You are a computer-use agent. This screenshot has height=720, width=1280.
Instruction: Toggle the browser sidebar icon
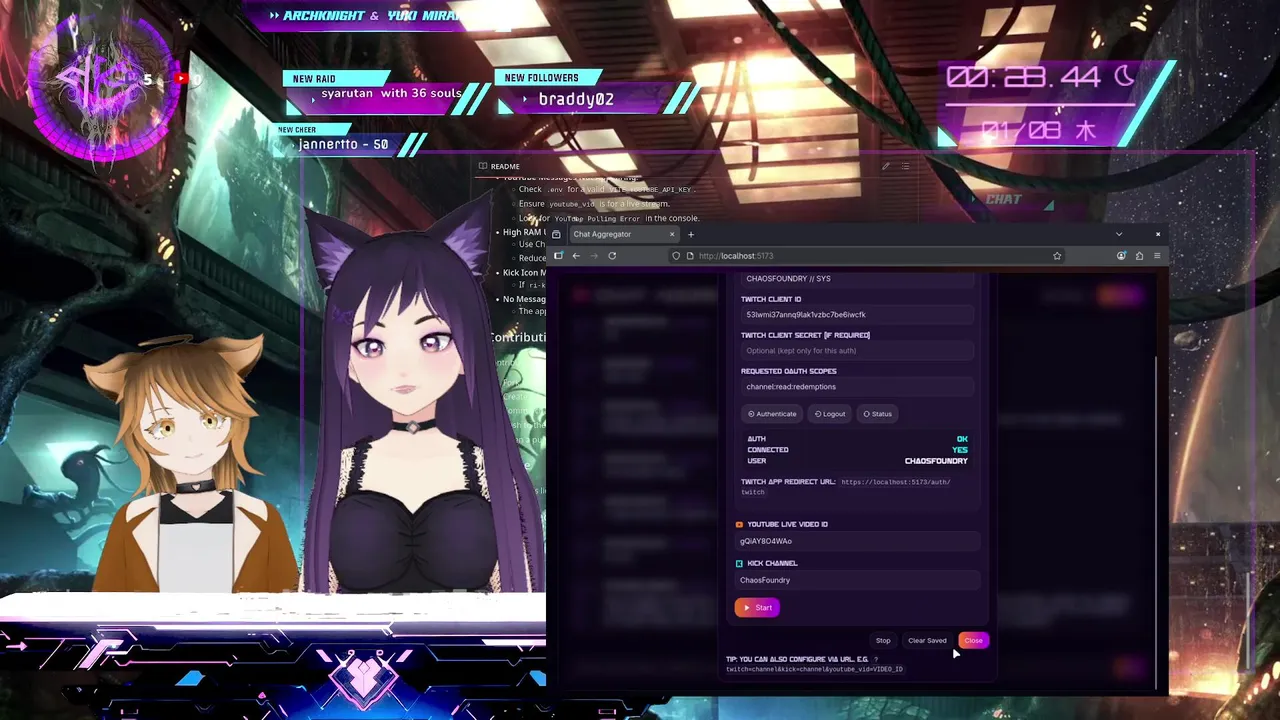[x=558, y=256]
